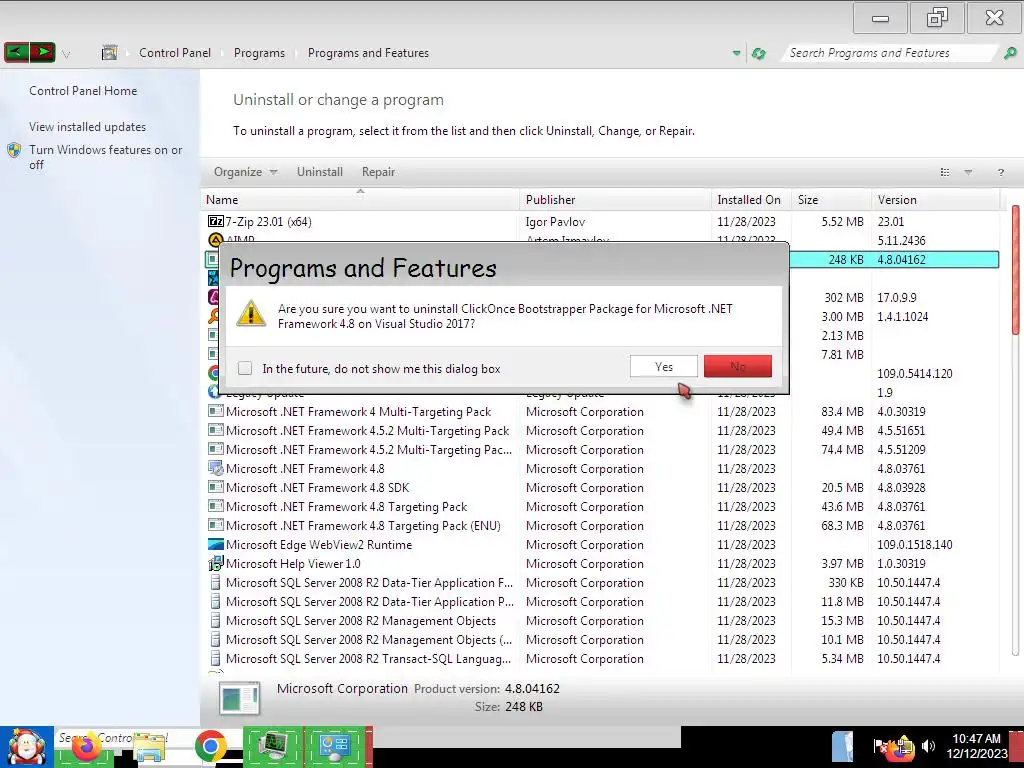Viewport: 1024px width, 768px height.
Task: Select Microsoft Help Viewer 1.0 entry
Action: coord(601,563)
